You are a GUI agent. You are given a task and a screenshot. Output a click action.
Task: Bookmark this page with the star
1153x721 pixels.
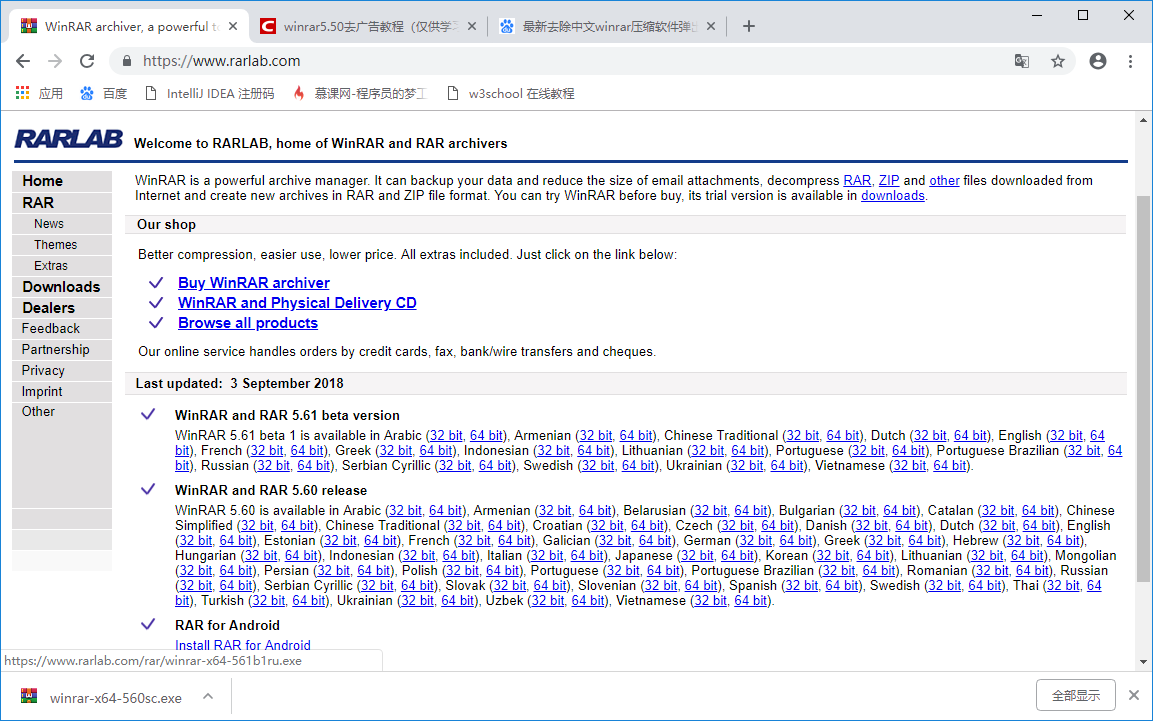[x=1057, y=61]
